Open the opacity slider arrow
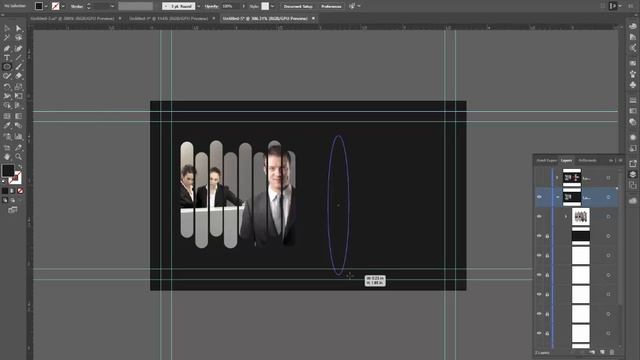The image size is (640, 360). pyautogui.click(x=244, y=6)
